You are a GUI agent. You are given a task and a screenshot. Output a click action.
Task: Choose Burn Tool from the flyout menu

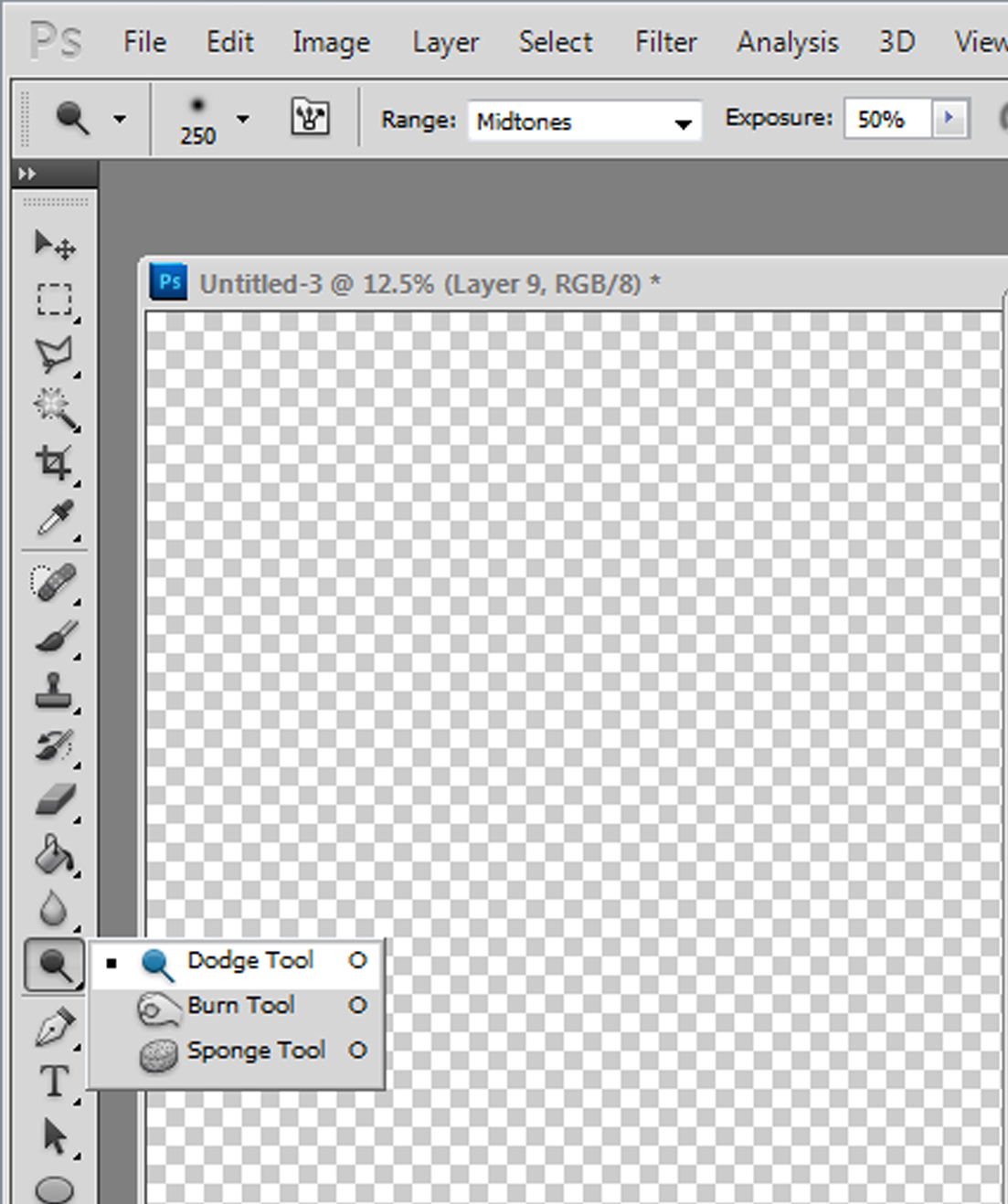pyautogui.click(x=237, y=1006)
